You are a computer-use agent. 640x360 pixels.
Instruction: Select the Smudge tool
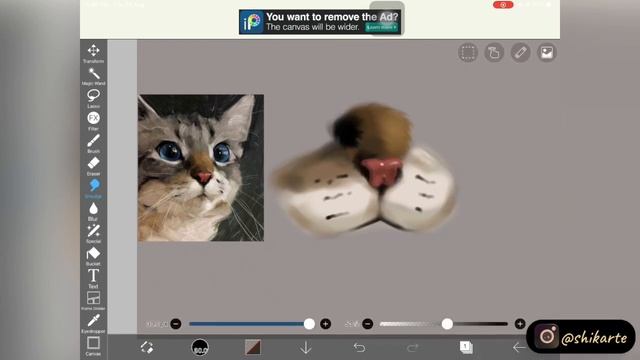(x=93, y=189)
